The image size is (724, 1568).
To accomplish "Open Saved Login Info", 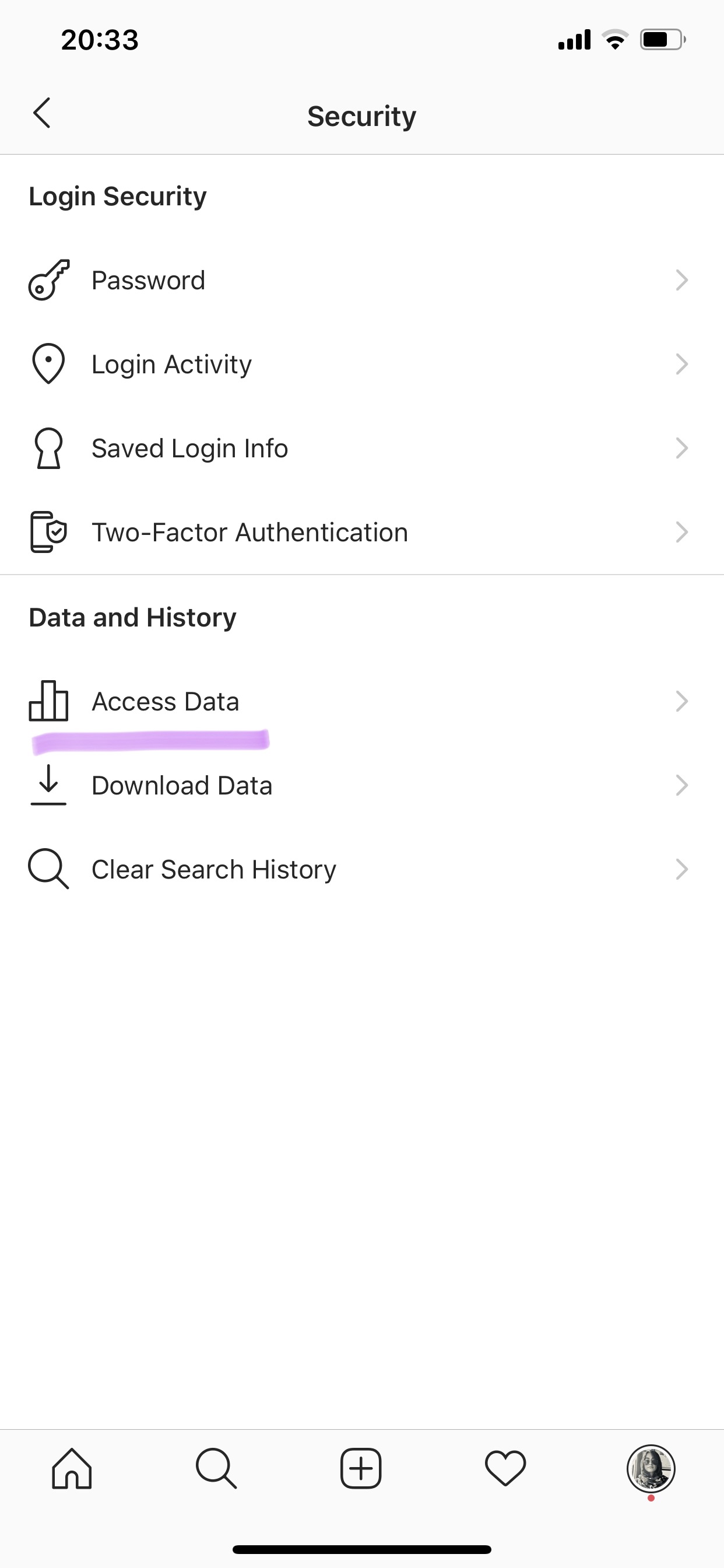I will point(190,448).
